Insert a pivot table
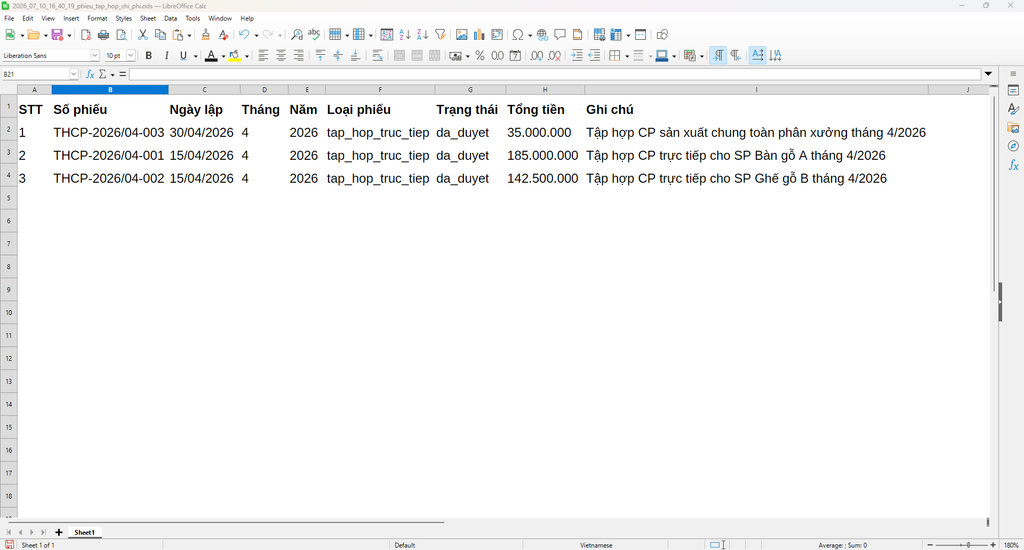 click(497, 35)
